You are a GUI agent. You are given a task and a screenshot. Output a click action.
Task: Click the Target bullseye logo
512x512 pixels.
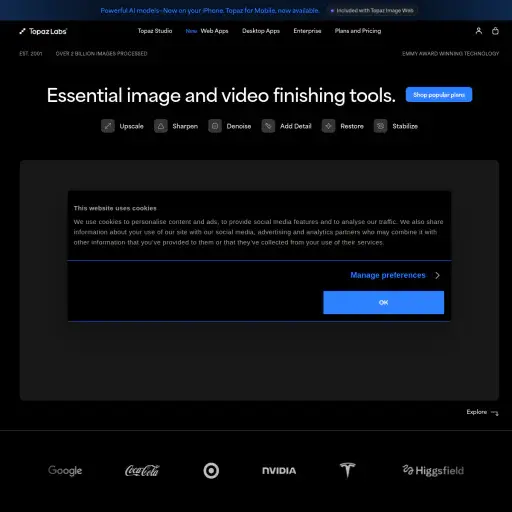point(211,471)
